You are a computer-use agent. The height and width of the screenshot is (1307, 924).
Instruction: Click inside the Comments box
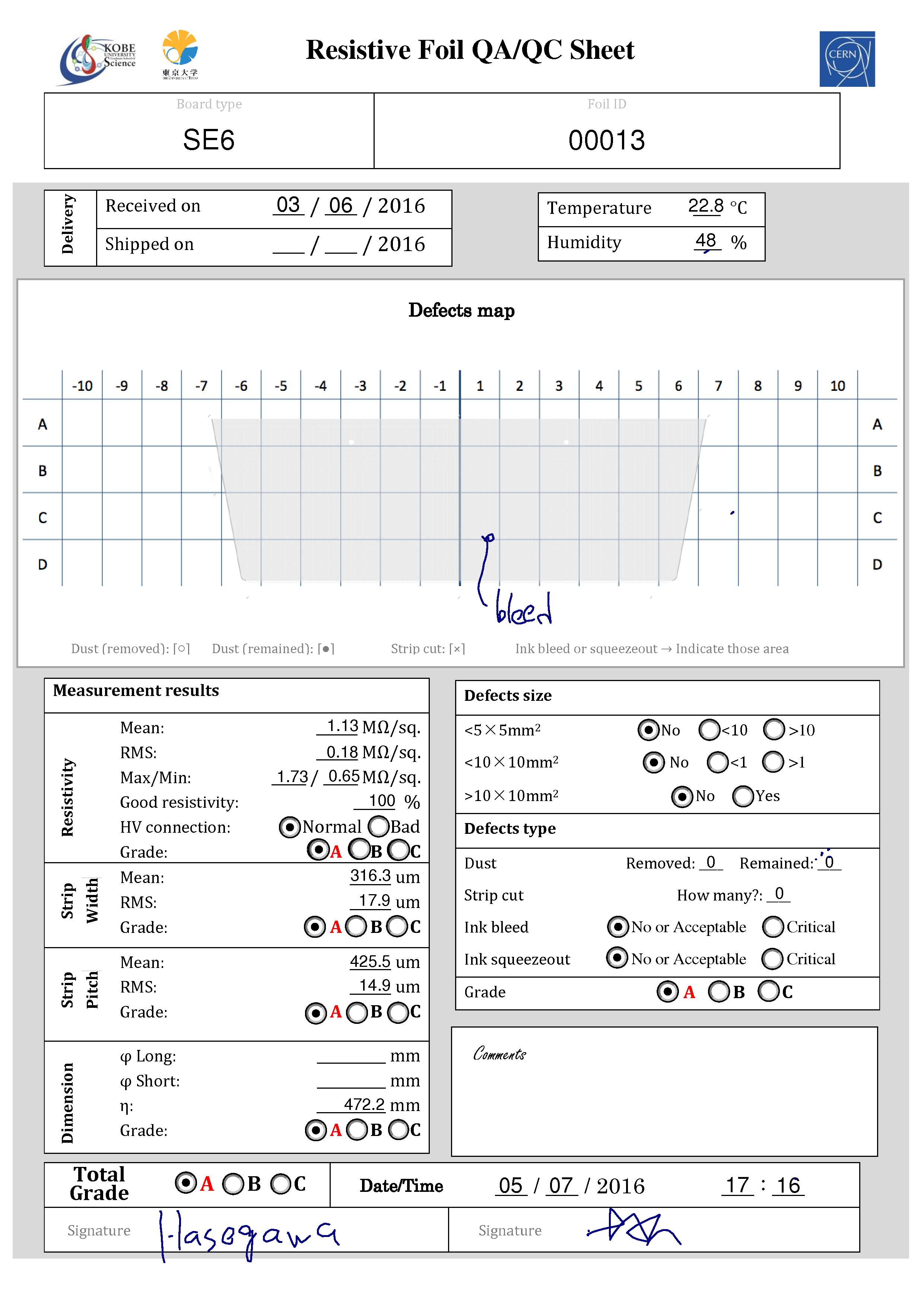tap(664, 1091)
